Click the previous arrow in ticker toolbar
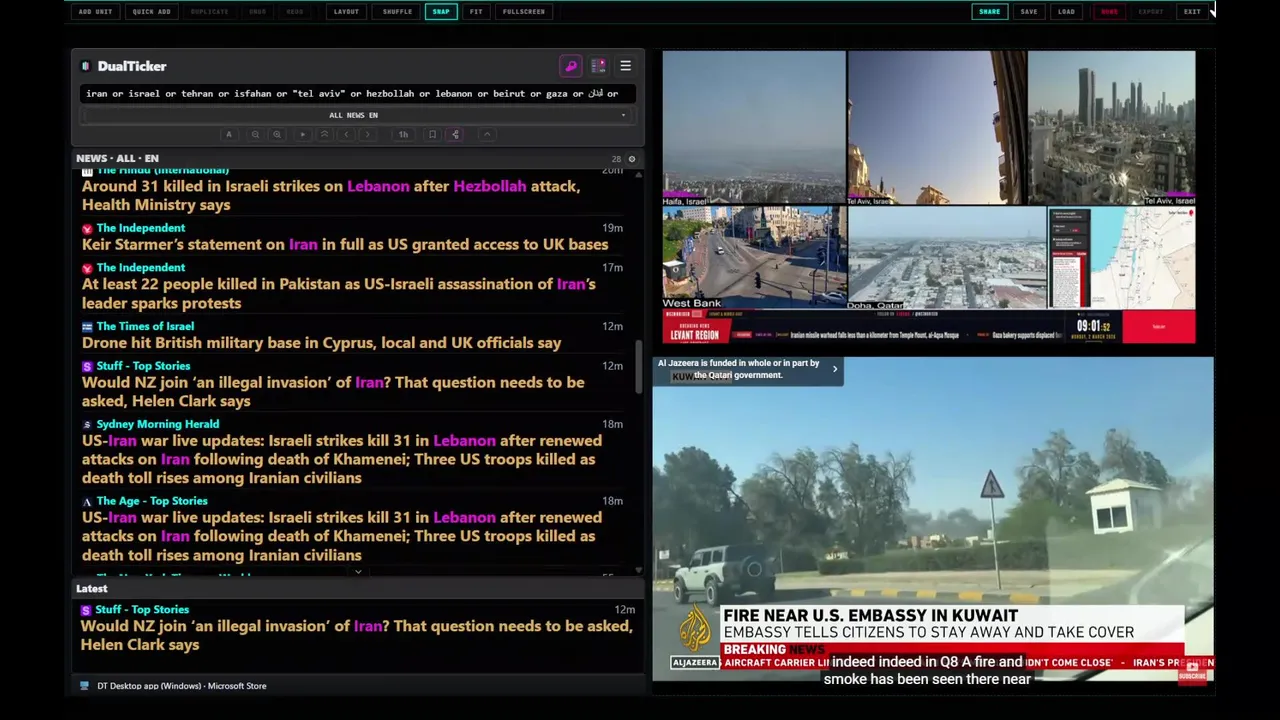 (x=346, y=134)
